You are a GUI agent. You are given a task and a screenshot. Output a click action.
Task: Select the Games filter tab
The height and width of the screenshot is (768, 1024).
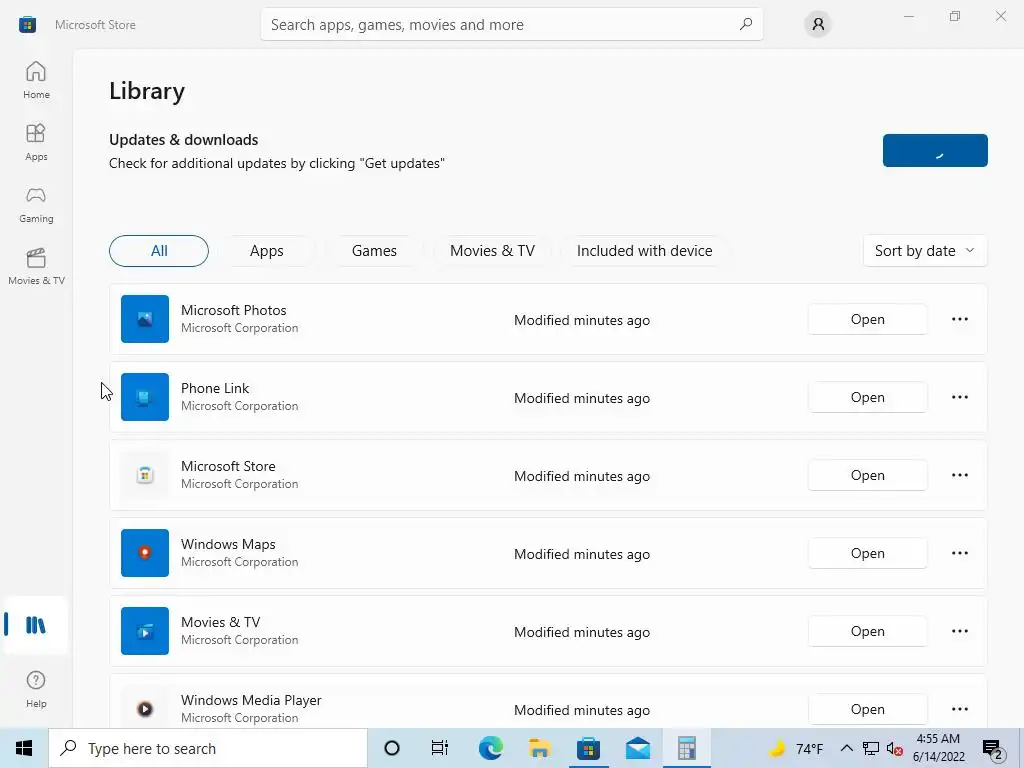tap(374, 251)
